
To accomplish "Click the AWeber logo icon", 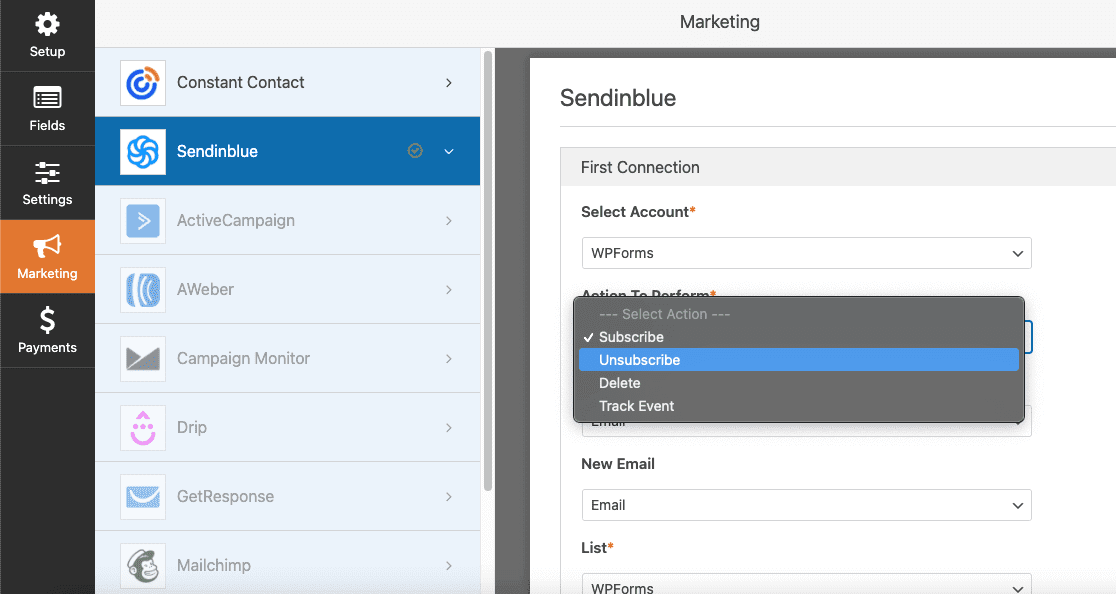I will (142, 290).
